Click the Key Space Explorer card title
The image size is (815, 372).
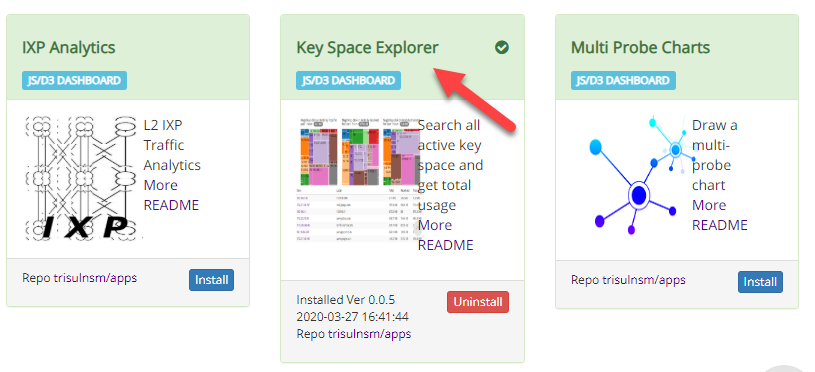click(367, 48)
